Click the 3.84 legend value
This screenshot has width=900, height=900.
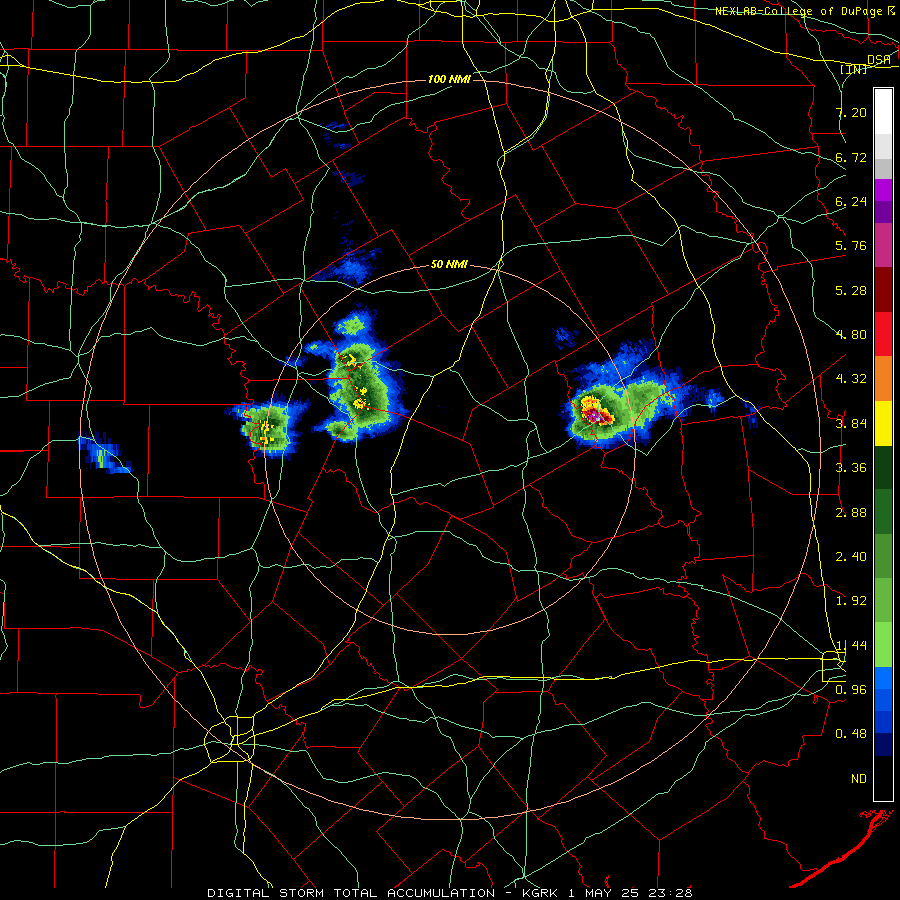tap(851, 424)
